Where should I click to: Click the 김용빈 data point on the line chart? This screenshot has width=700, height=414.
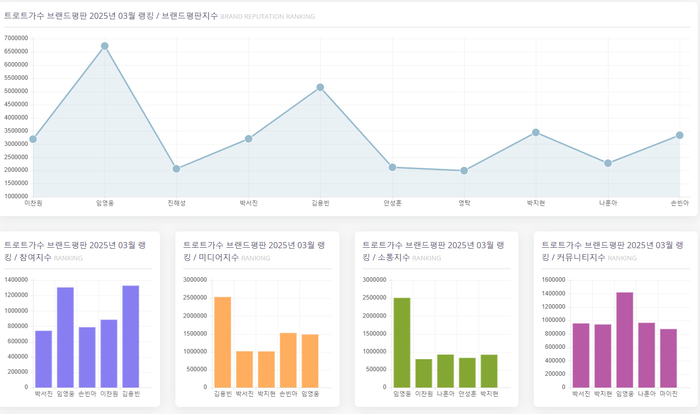click(320, 88)
